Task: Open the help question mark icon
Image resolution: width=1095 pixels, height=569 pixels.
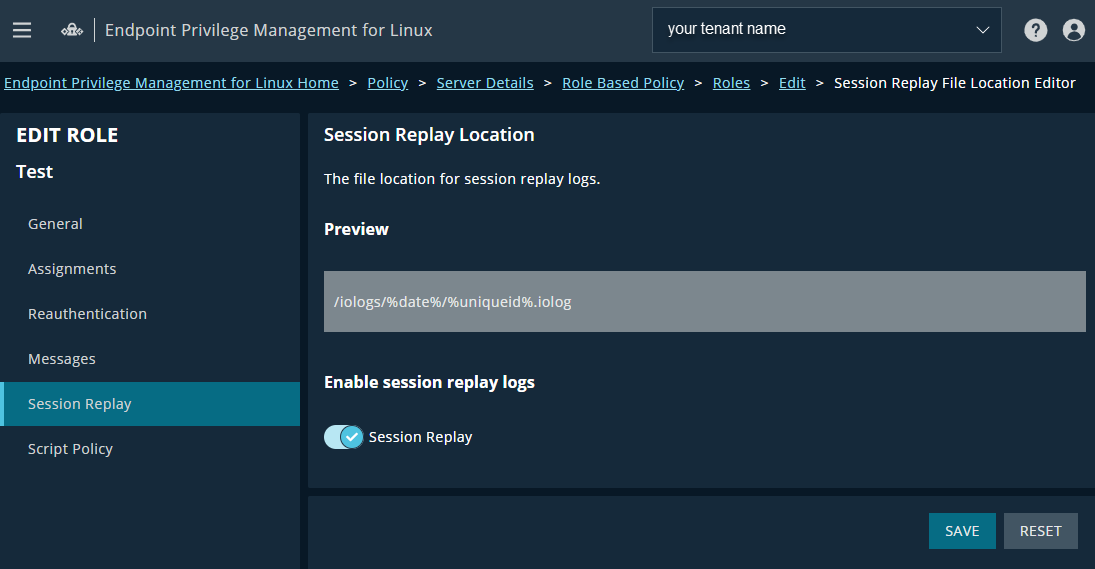Action: coord(1035,30)
